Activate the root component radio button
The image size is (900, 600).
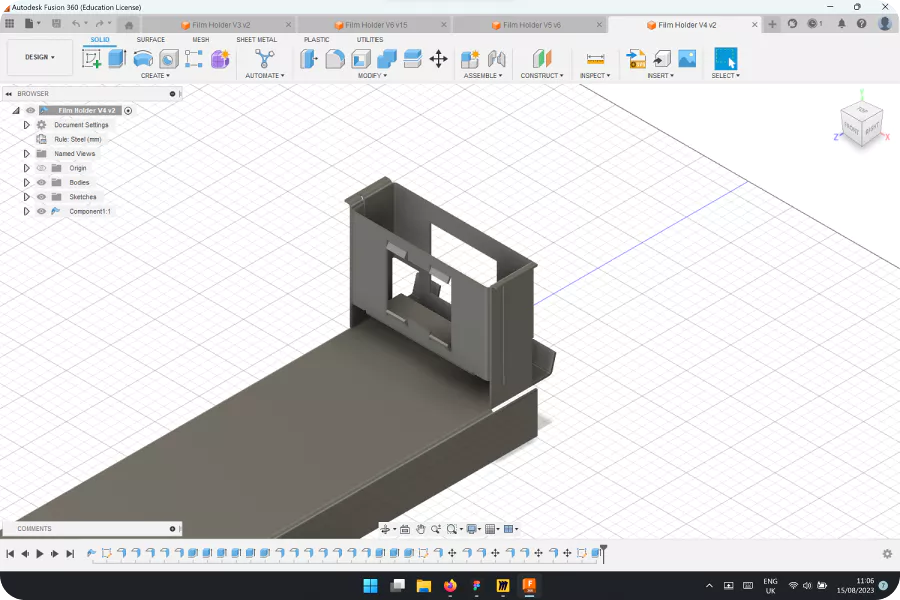128,111
